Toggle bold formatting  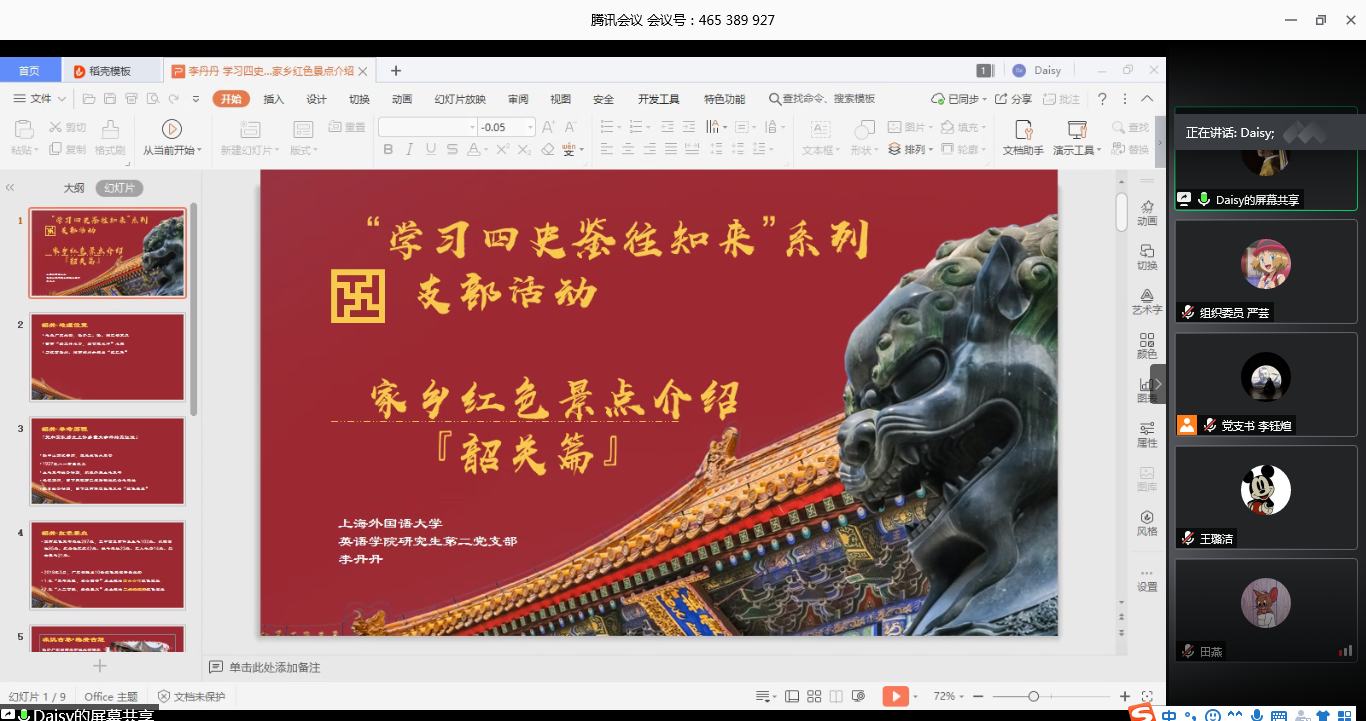click(x=388, y=150)
